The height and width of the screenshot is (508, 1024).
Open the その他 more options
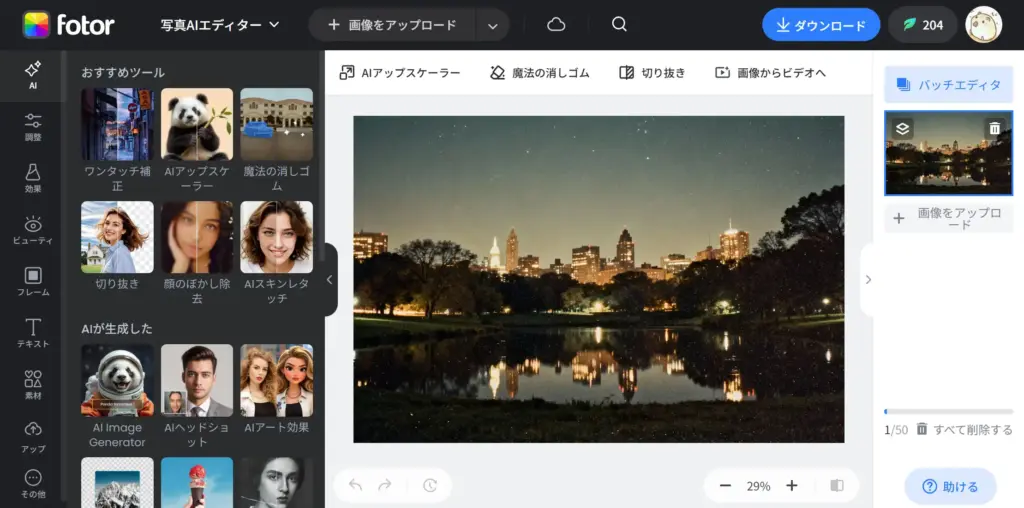point(33,484)
